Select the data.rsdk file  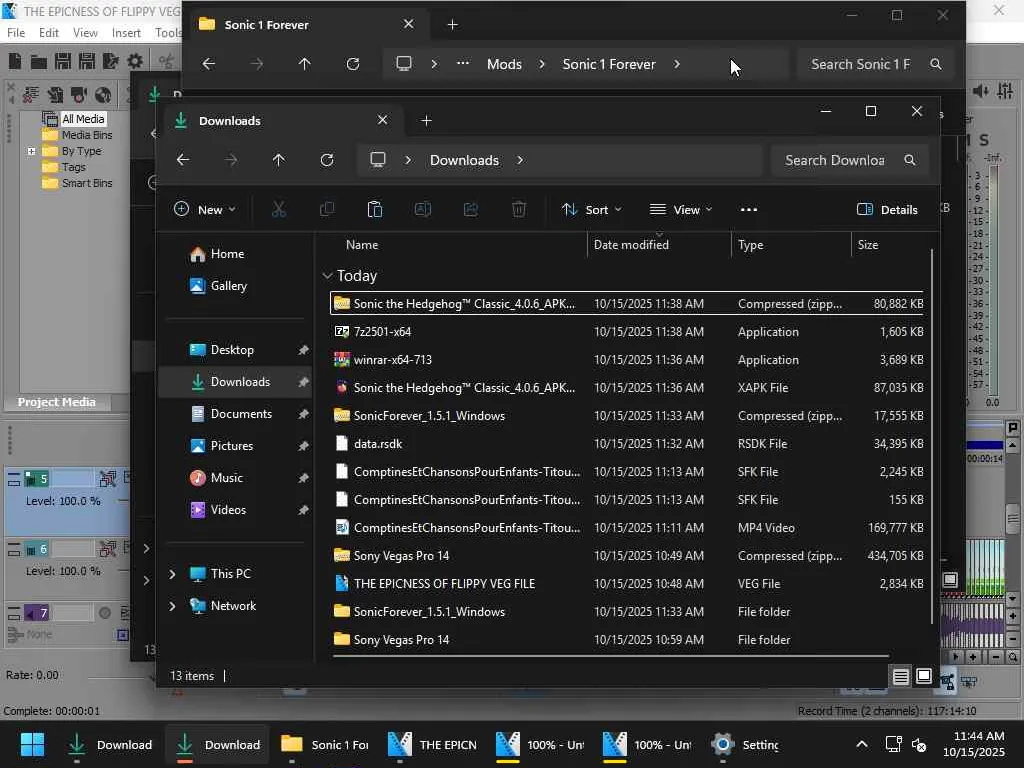[627, 444]
